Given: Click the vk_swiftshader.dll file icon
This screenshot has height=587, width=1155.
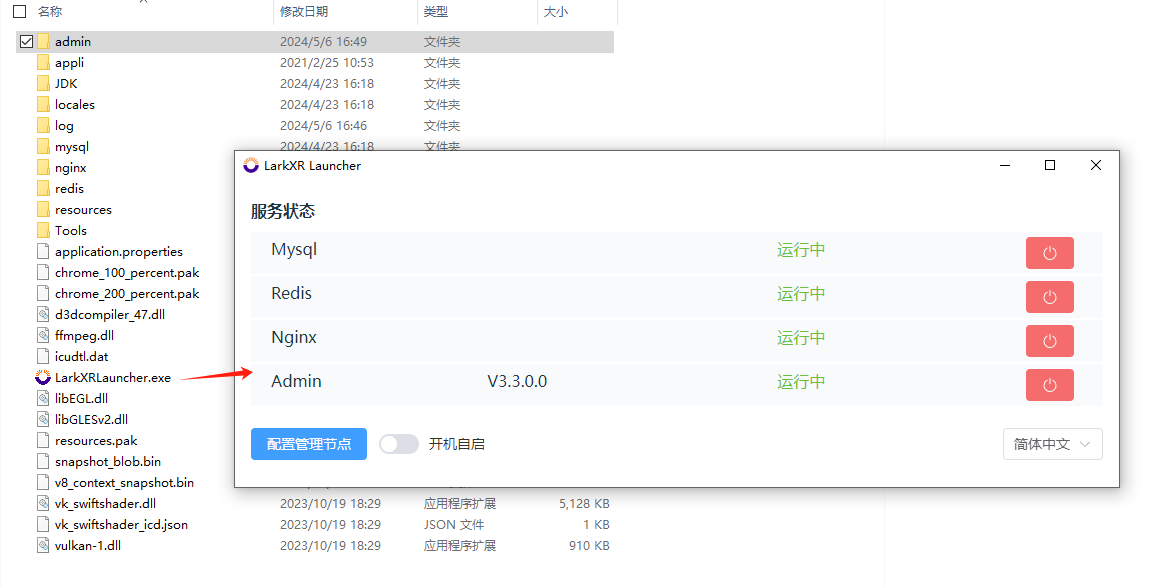Looking at the screenshot, I should [43, 503].
